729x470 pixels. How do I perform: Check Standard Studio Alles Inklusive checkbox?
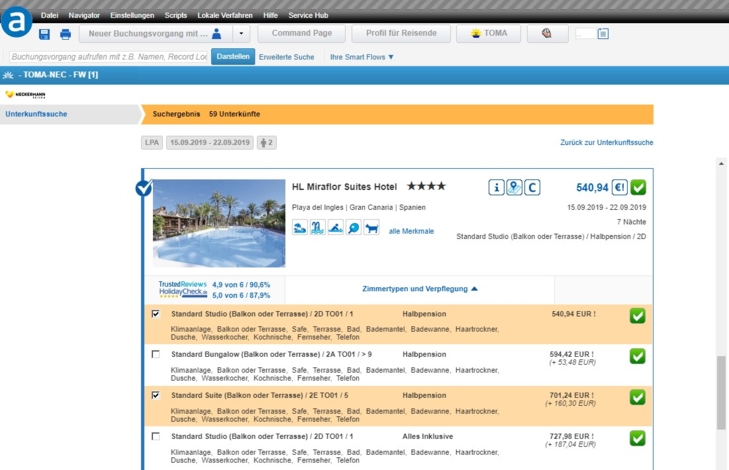156,436
